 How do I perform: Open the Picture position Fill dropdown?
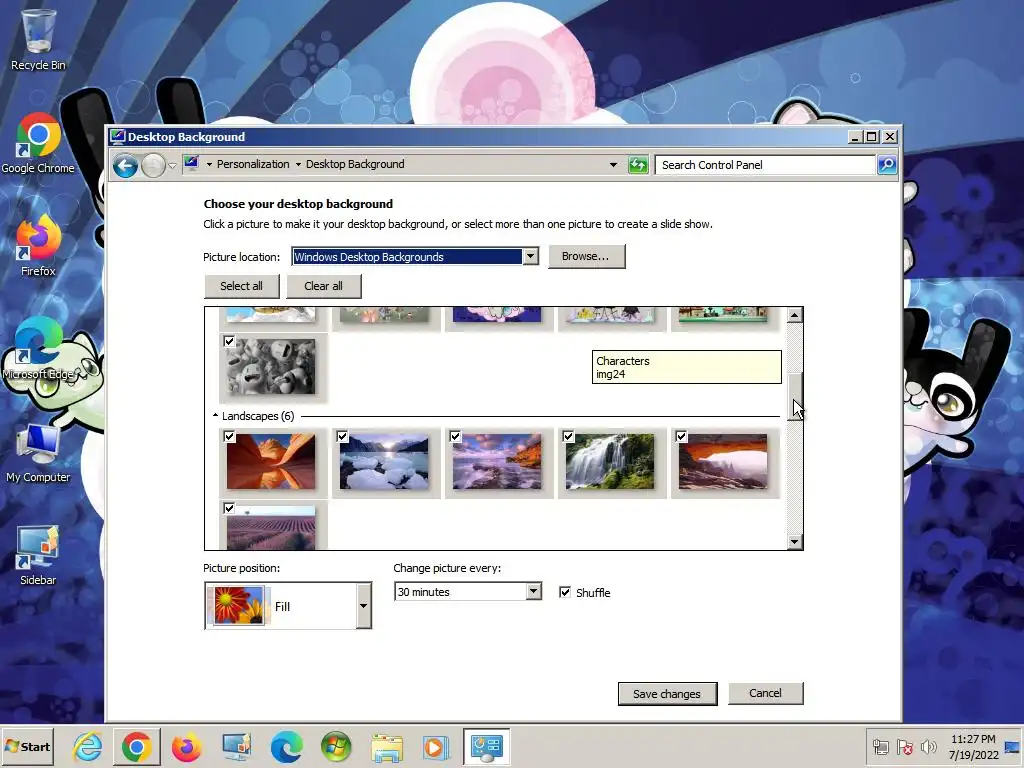363,605
